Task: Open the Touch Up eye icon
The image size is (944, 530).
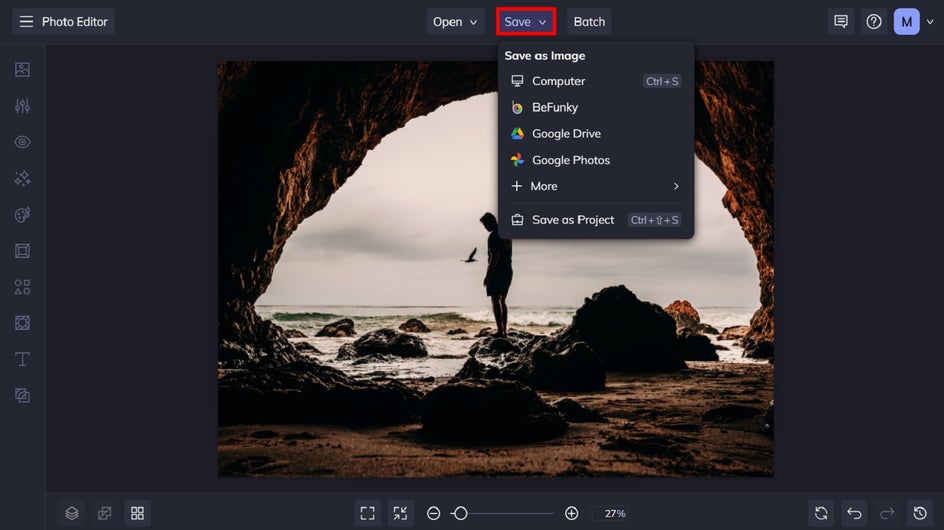Action: (x=22, y=142)
